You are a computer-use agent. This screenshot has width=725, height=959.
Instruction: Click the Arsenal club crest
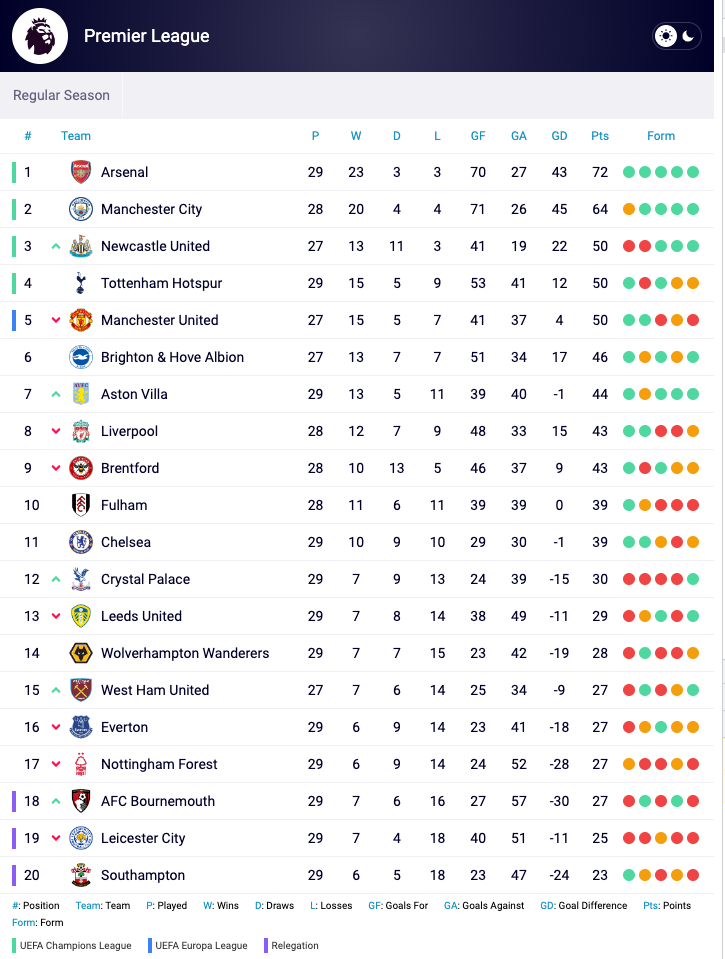pyautogui.click(x=81, y=172)
